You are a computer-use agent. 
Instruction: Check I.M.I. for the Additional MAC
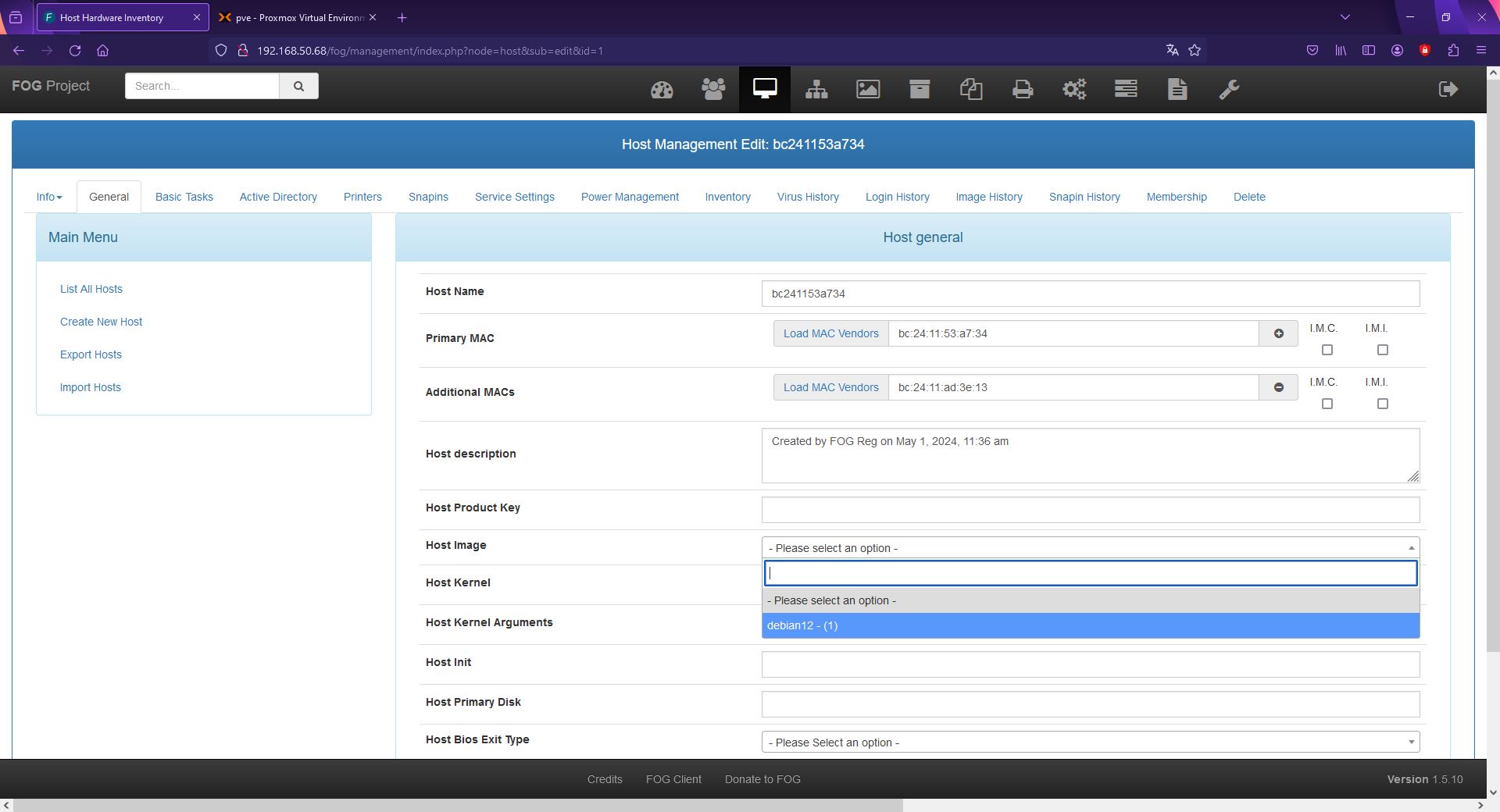1382,404
